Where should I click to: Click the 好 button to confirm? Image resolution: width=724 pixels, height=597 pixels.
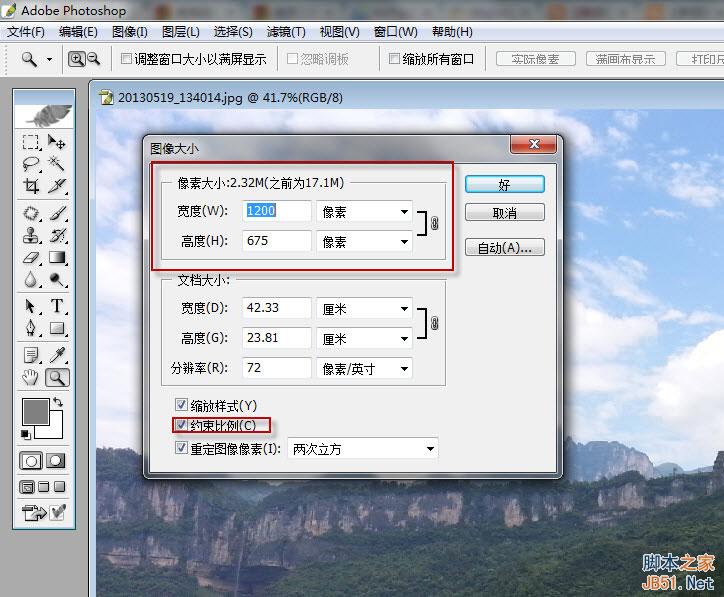[x=505, y=184]
